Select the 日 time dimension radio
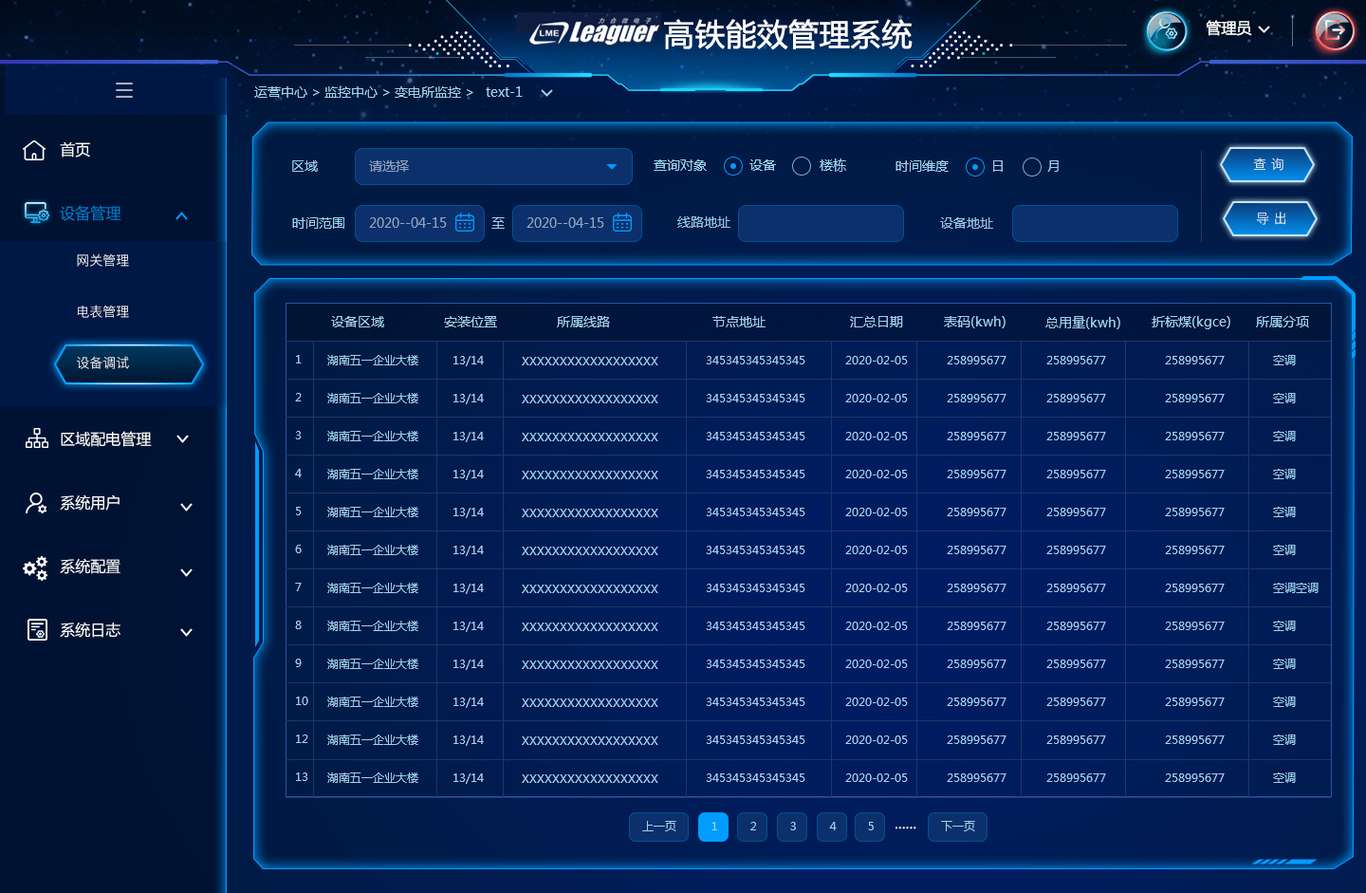 coord(975,167)
